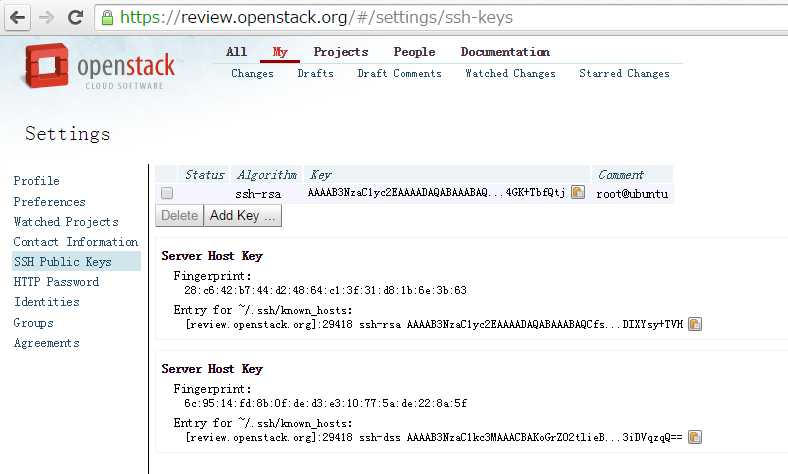Open the Preferences settings page

click(x=49, y=202)
